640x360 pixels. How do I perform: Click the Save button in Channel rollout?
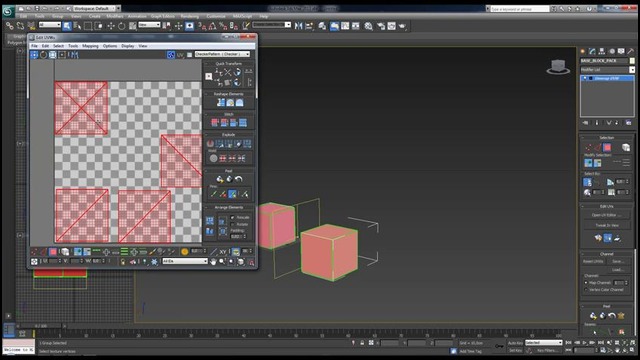(x=618, y=261)
